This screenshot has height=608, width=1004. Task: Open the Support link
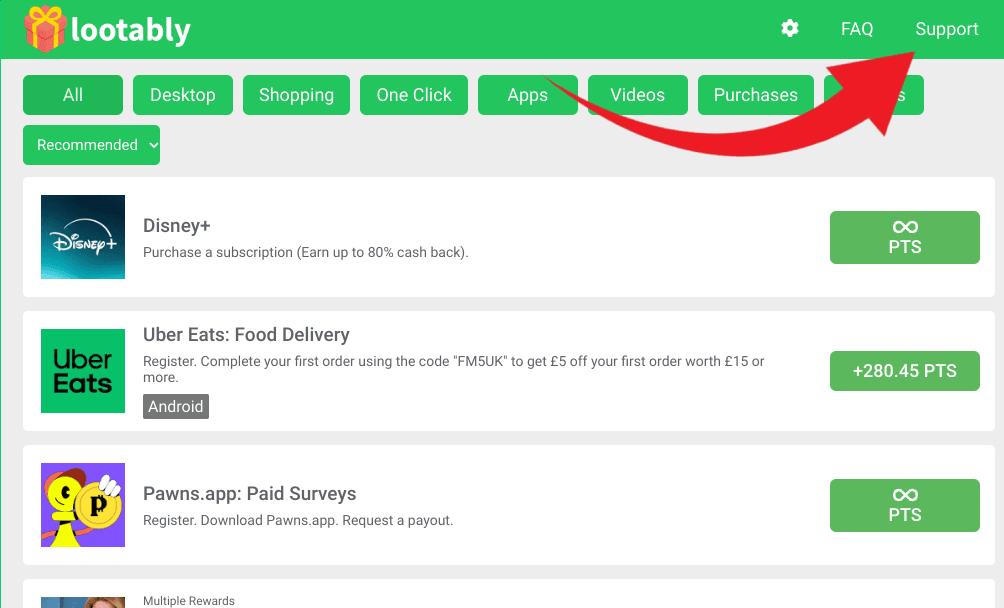click(x=946, y=29)
